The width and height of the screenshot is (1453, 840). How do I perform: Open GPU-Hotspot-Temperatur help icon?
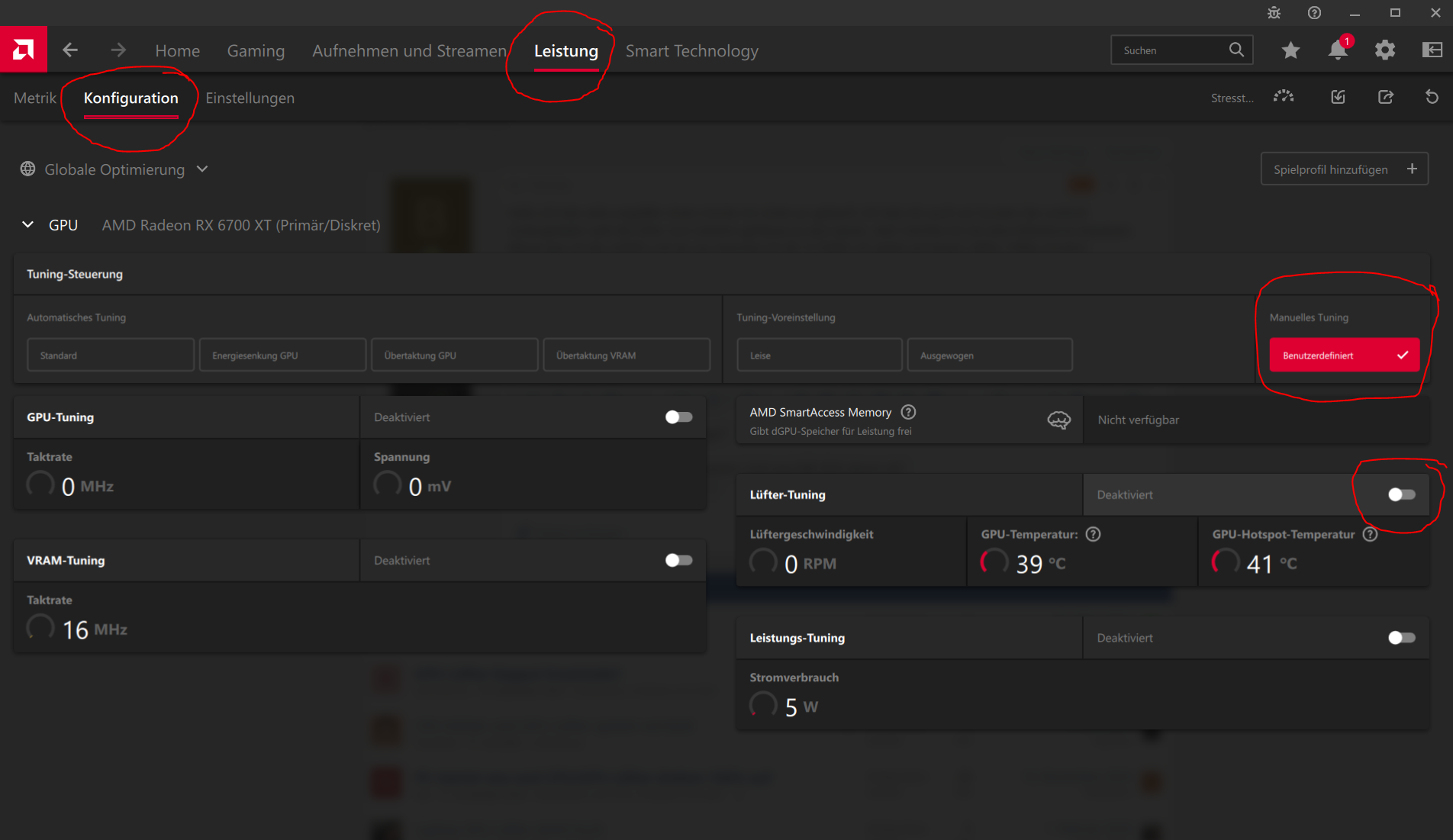coord(1370,534)
